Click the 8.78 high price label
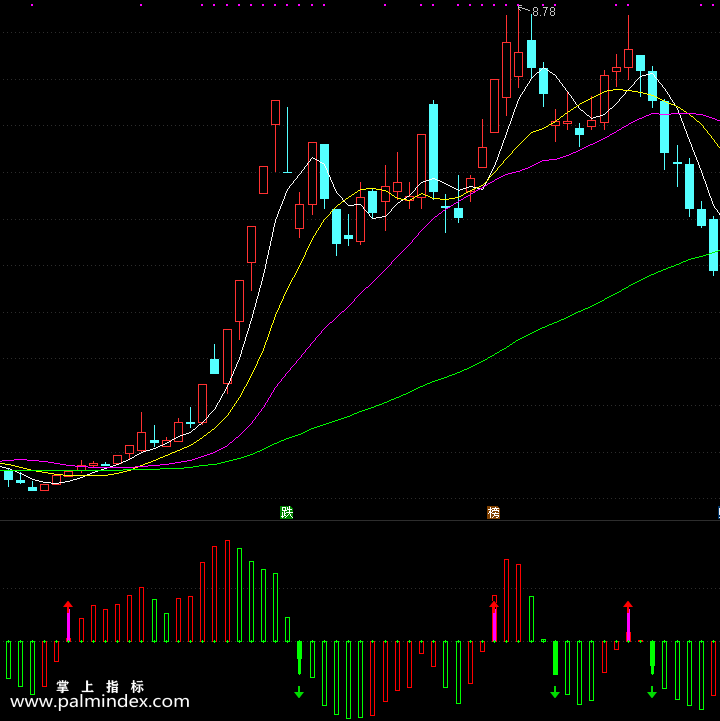 (543, 12)
